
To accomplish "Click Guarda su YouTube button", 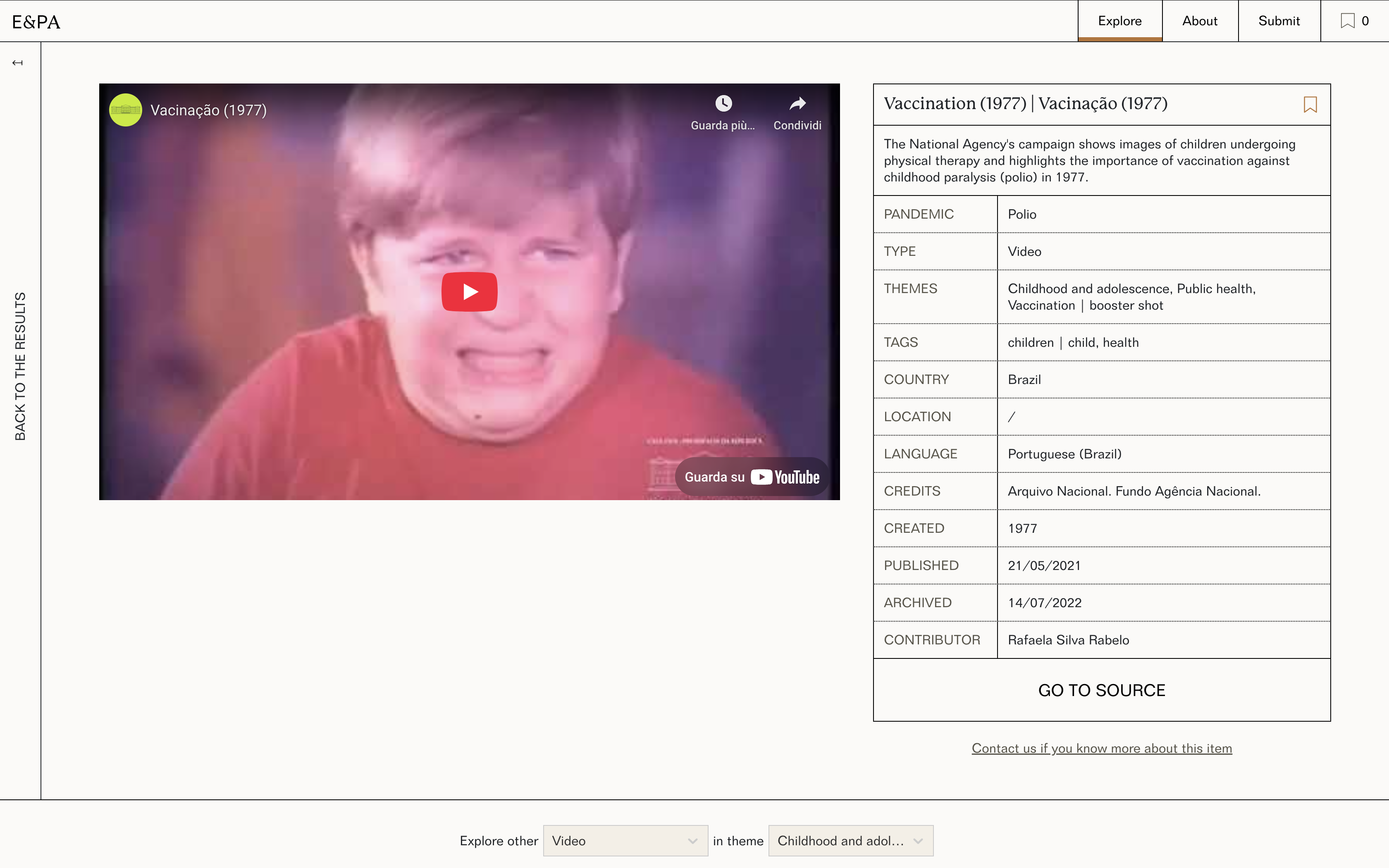I will pyautogui.click(x=752, y=477).
